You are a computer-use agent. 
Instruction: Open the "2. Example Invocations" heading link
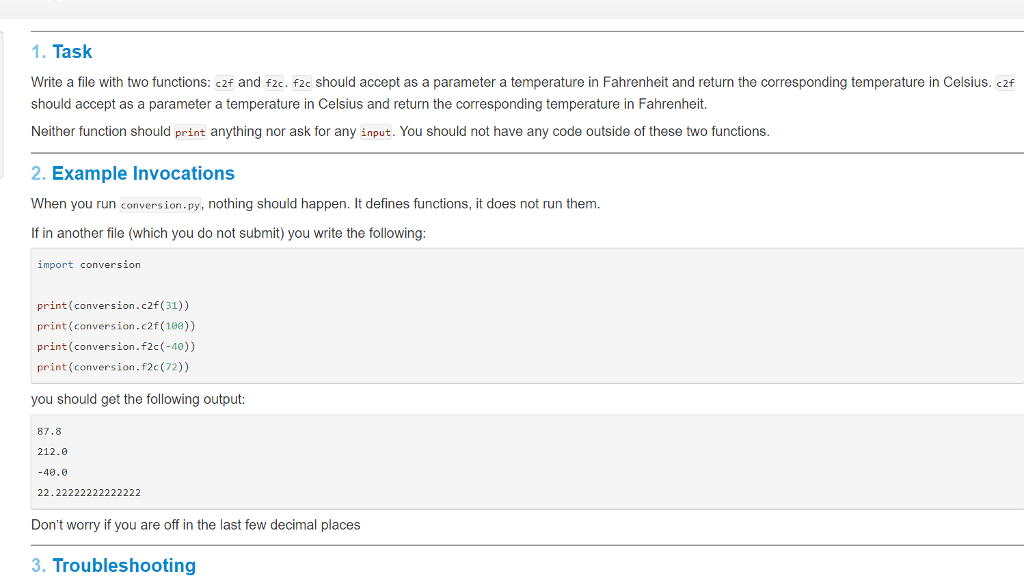(133, 173)
